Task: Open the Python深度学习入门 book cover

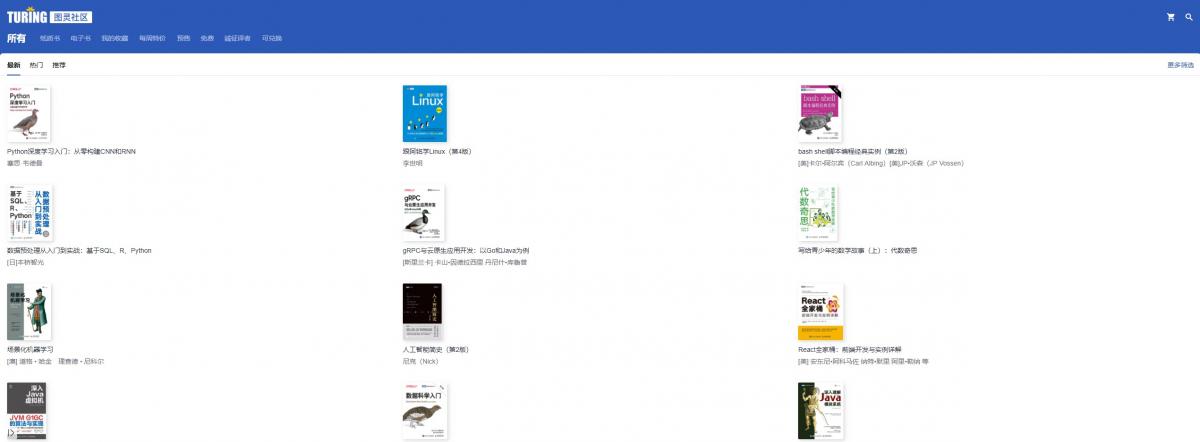Action: [29, 113]
